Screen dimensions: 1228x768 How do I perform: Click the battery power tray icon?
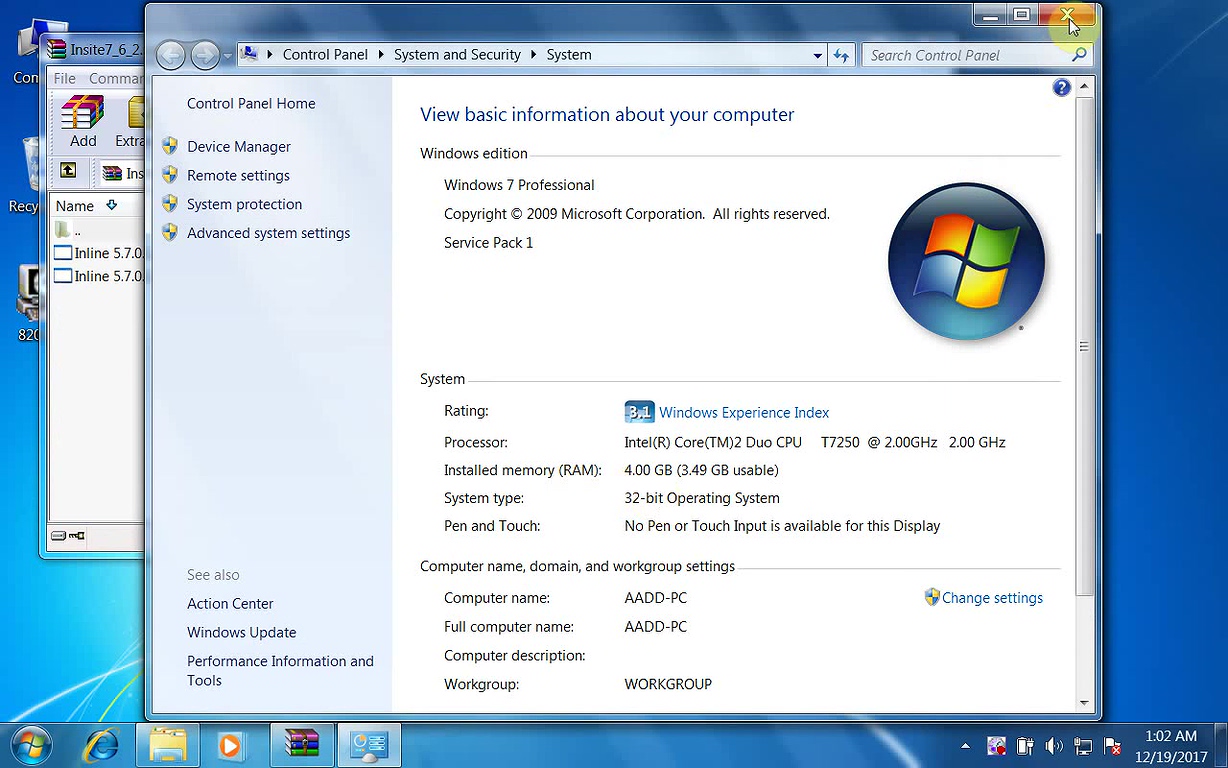[x=1025, y=746]
